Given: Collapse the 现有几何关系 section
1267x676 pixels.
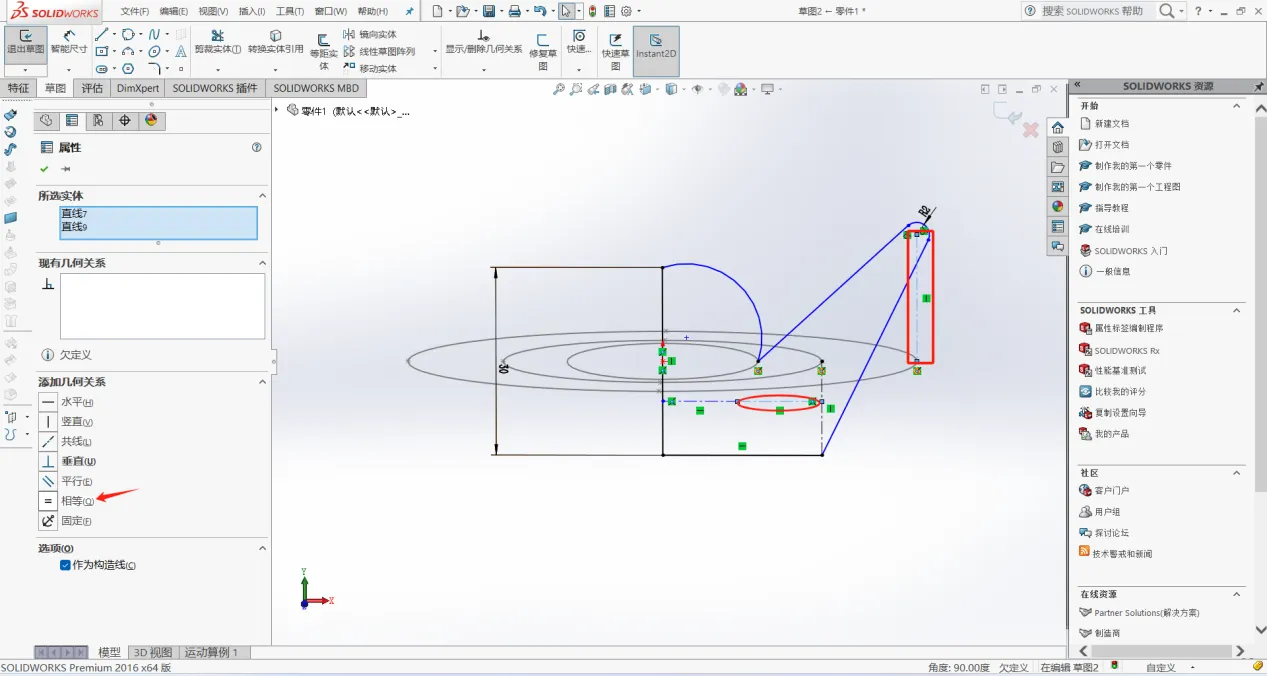Looking at the screenshot, I should (263, 263).
